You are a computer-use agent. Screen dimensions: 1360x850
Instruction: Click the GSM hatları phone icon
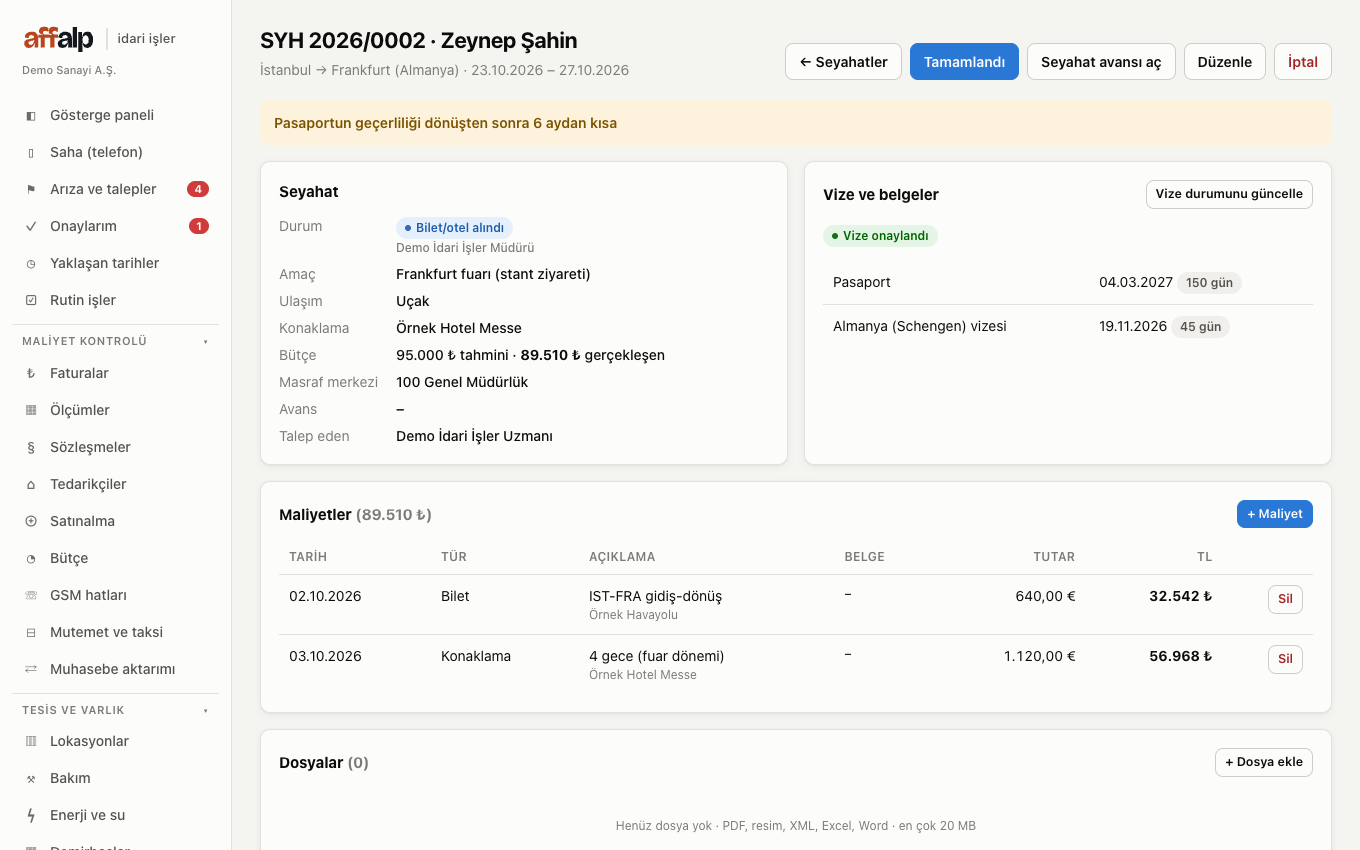(x=31, y=595)
